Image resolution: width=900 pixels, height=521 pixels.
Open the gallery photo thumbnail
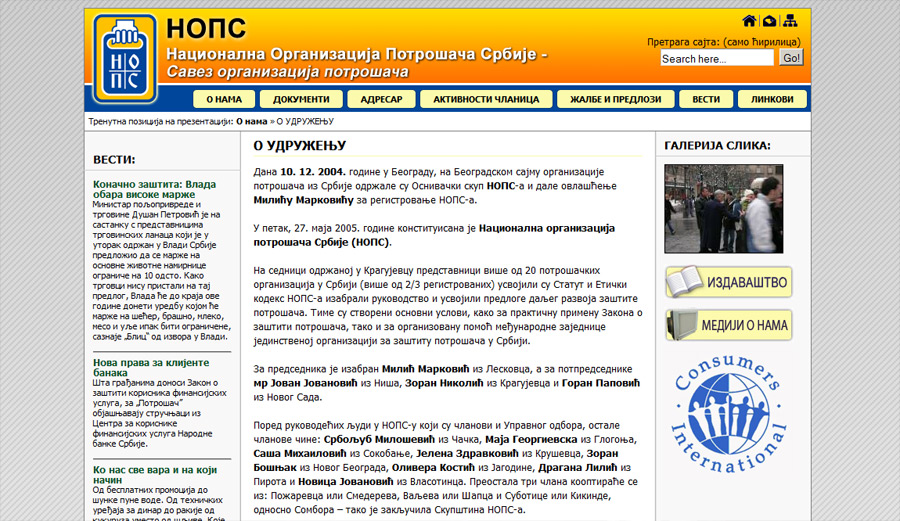(x=723, y=209)
